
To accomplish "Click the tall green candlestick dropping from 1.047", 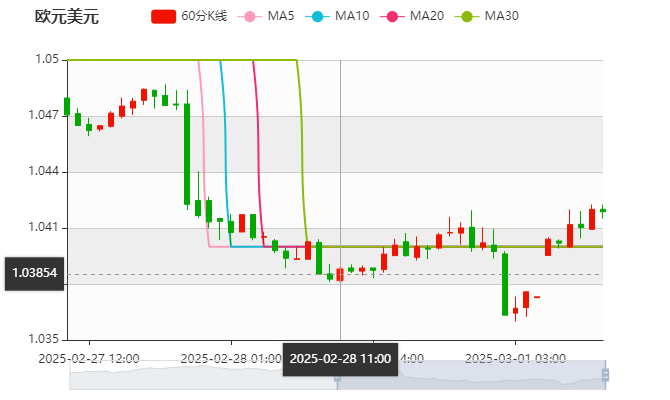I will 186,153.
